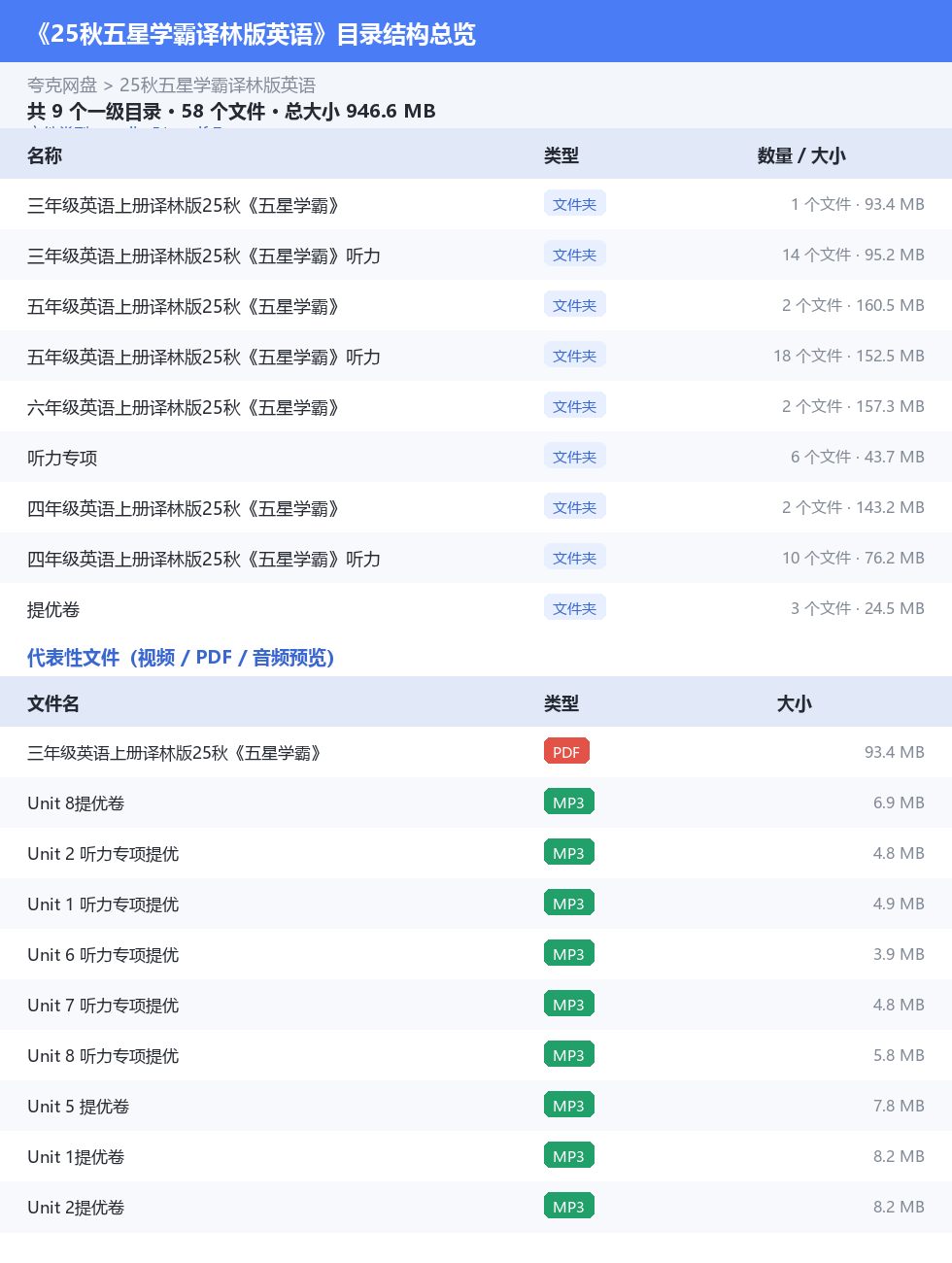The image size is (952, 1263).
Task: Click the 文件名 column header
Action: tap(53, 703)
